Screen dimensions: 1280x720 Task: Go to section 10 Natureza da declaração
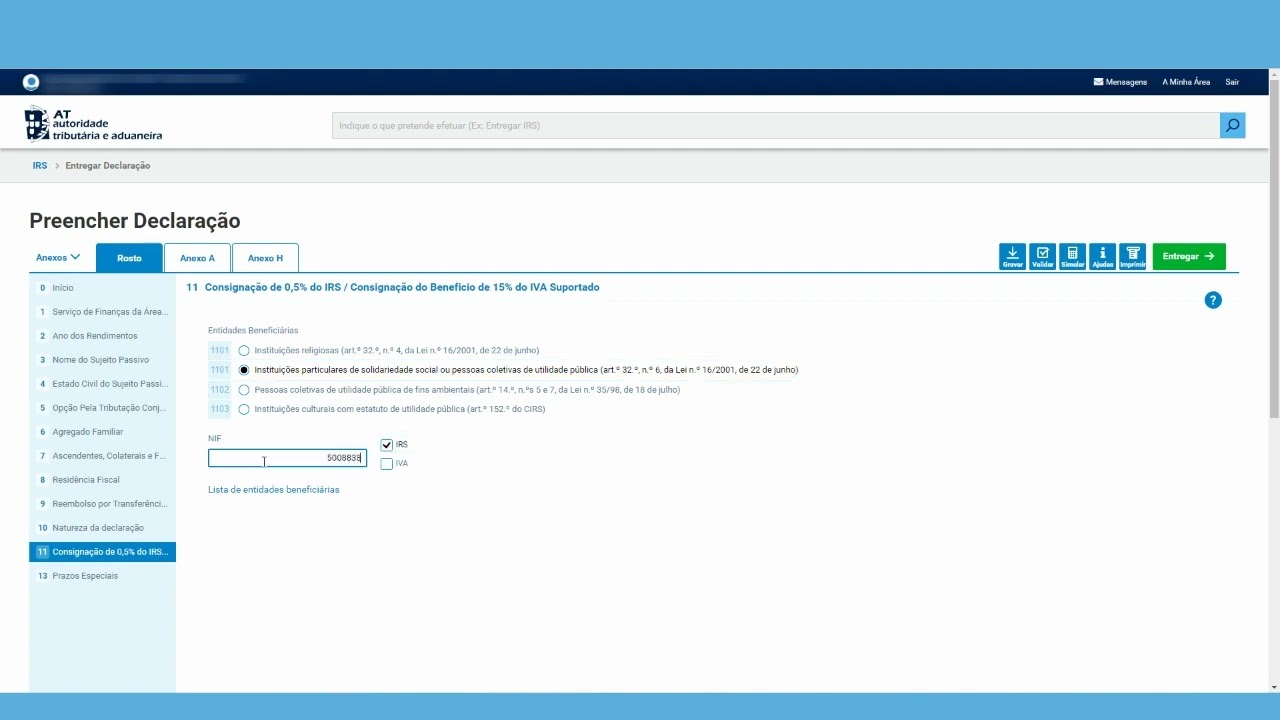102,528
